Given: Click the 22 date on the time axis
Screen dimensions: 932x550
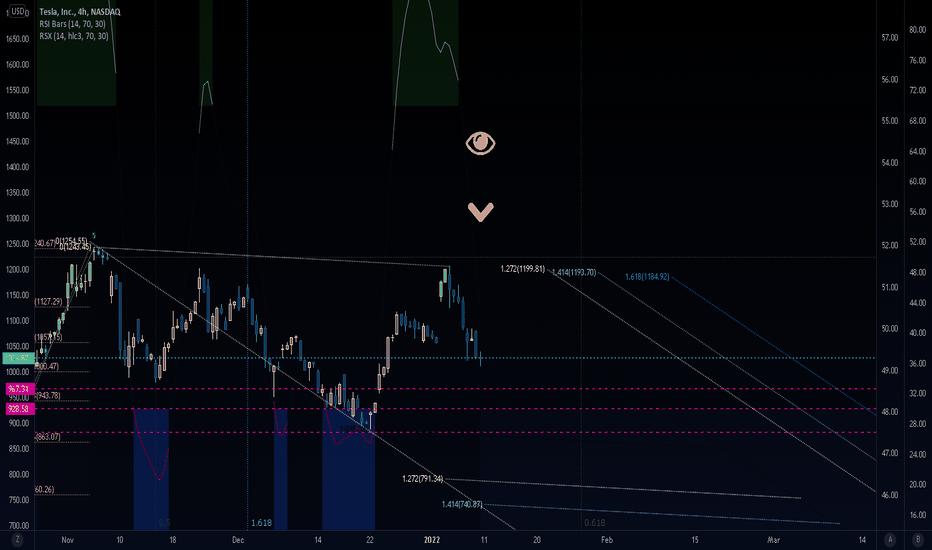Looking at the screenshot, I should click(370, 540).
